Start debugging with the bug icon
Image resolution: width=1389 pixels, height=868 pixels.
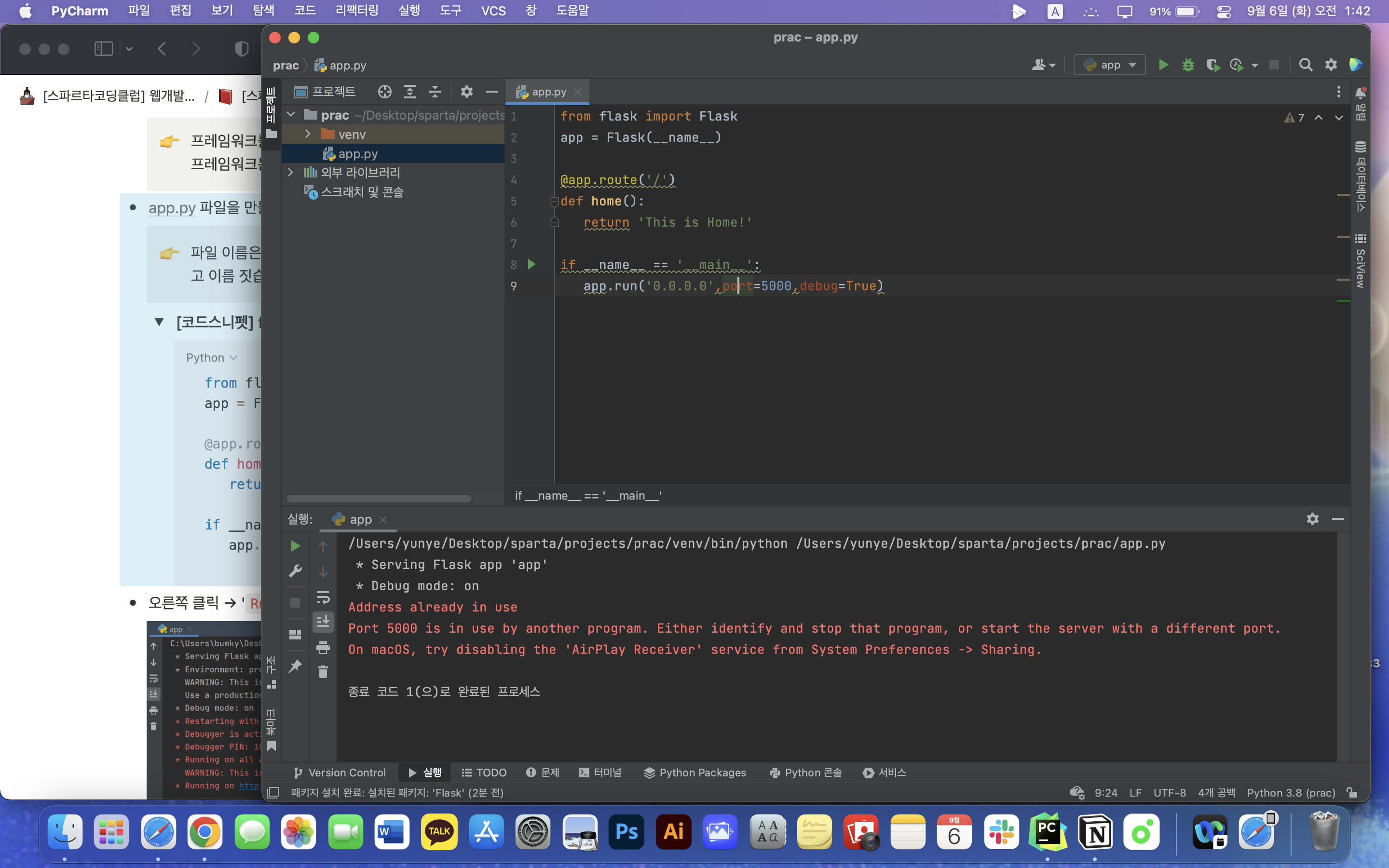coord(1187,65)
